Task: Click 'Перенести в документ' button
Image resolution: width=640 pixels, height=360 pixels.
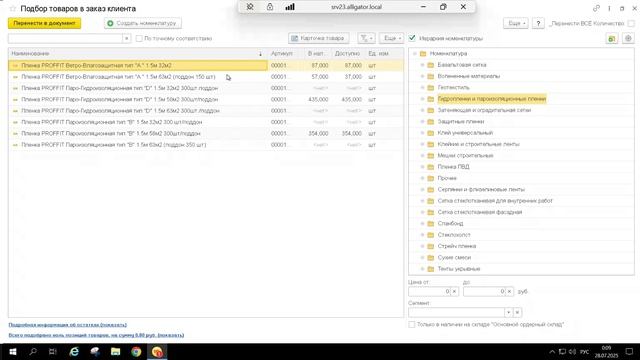Action: 44,23
